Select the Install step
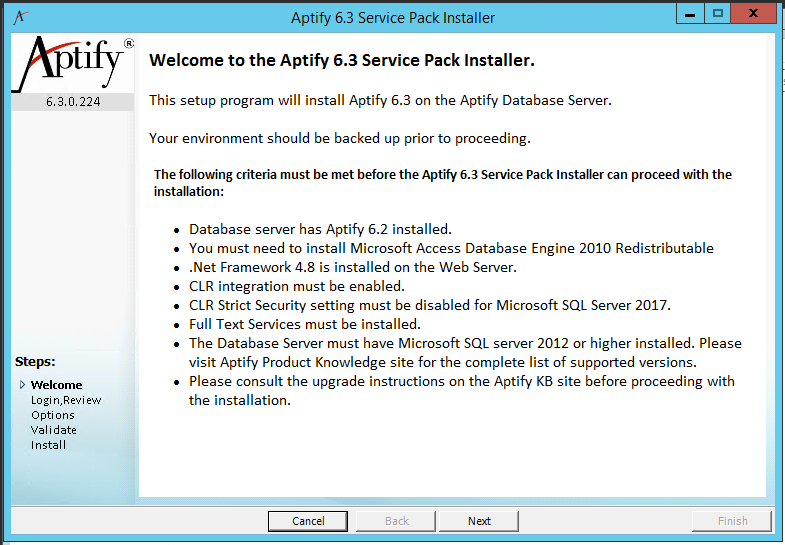Image resolution: width=785 pixels, height=545 pixels. (48, 445)
